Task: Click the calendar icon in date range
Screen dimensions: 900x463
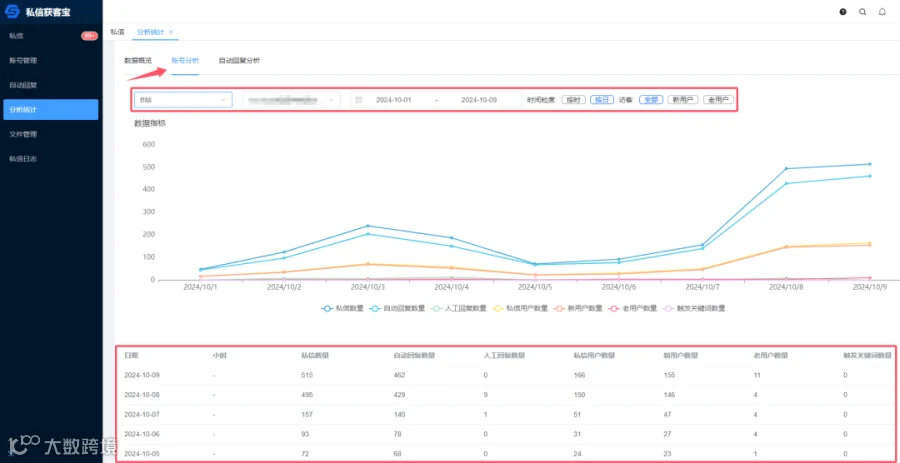Action: click(x=359, y=100)
